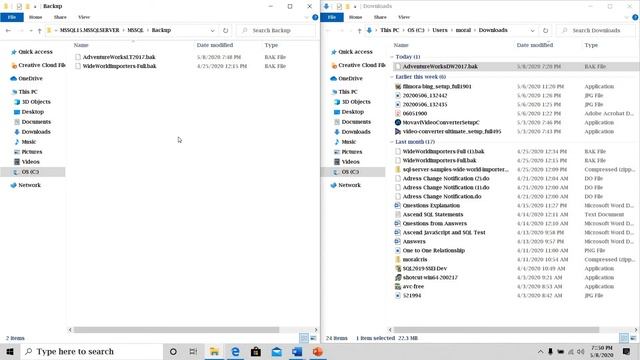Open 3D Objects in Backup window sidebar
The image size is (640, 360).
[32, 102]
